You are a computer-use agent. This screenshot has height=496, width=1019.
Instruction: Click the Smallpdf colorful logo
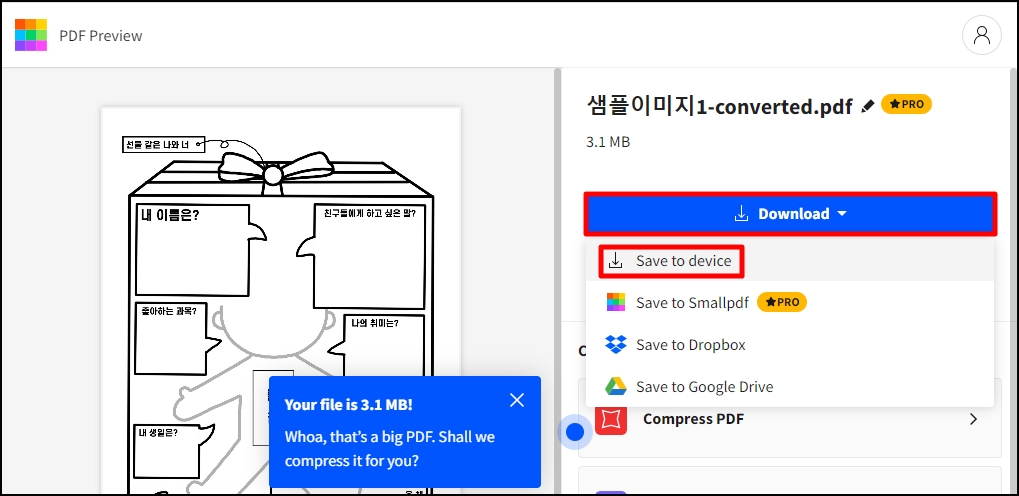(31, 35)
